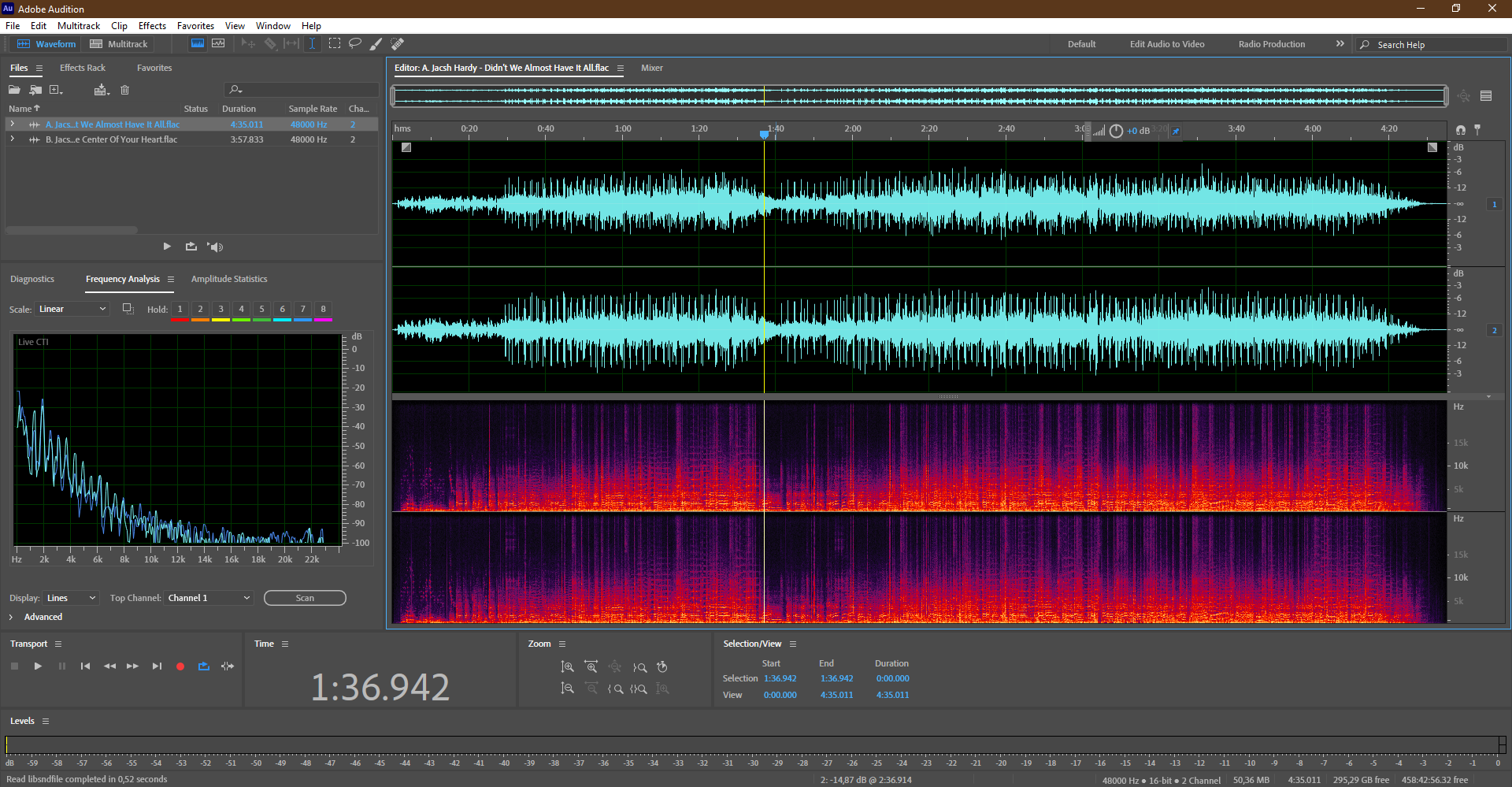
Task: Open the Display dropdown set to Lines
Action: pyautogui.click(x=71, y=598)
